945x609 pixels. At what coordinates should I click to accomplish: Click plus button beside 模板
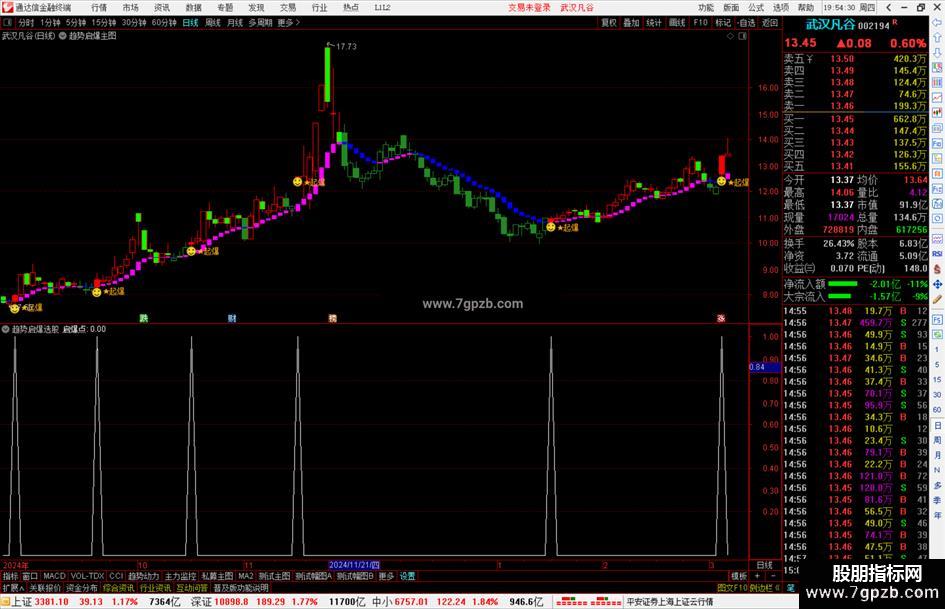[x=757, y=576]
